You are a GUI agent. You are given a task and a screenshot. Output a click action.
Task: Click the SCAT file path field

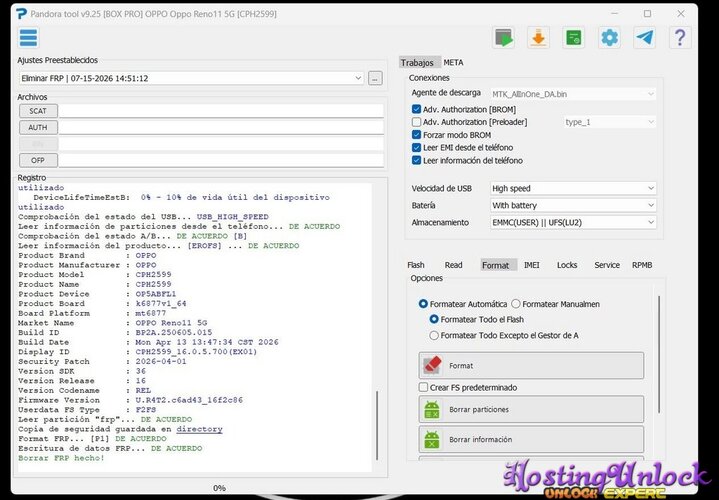[221, 111]
